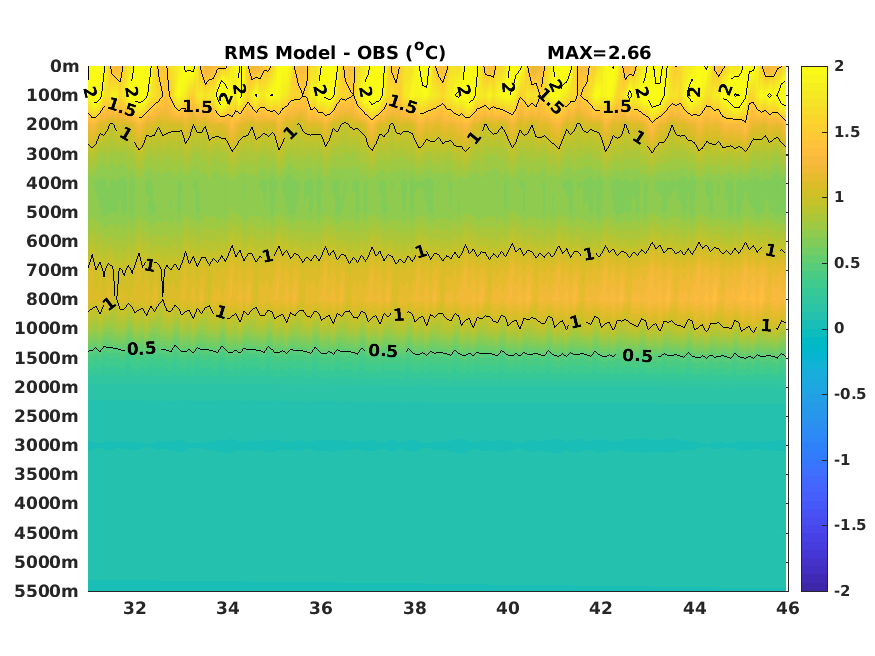875x656 pixels.
Task: Click the '700m' depth axis label
Action: click(x=52, y=270)
